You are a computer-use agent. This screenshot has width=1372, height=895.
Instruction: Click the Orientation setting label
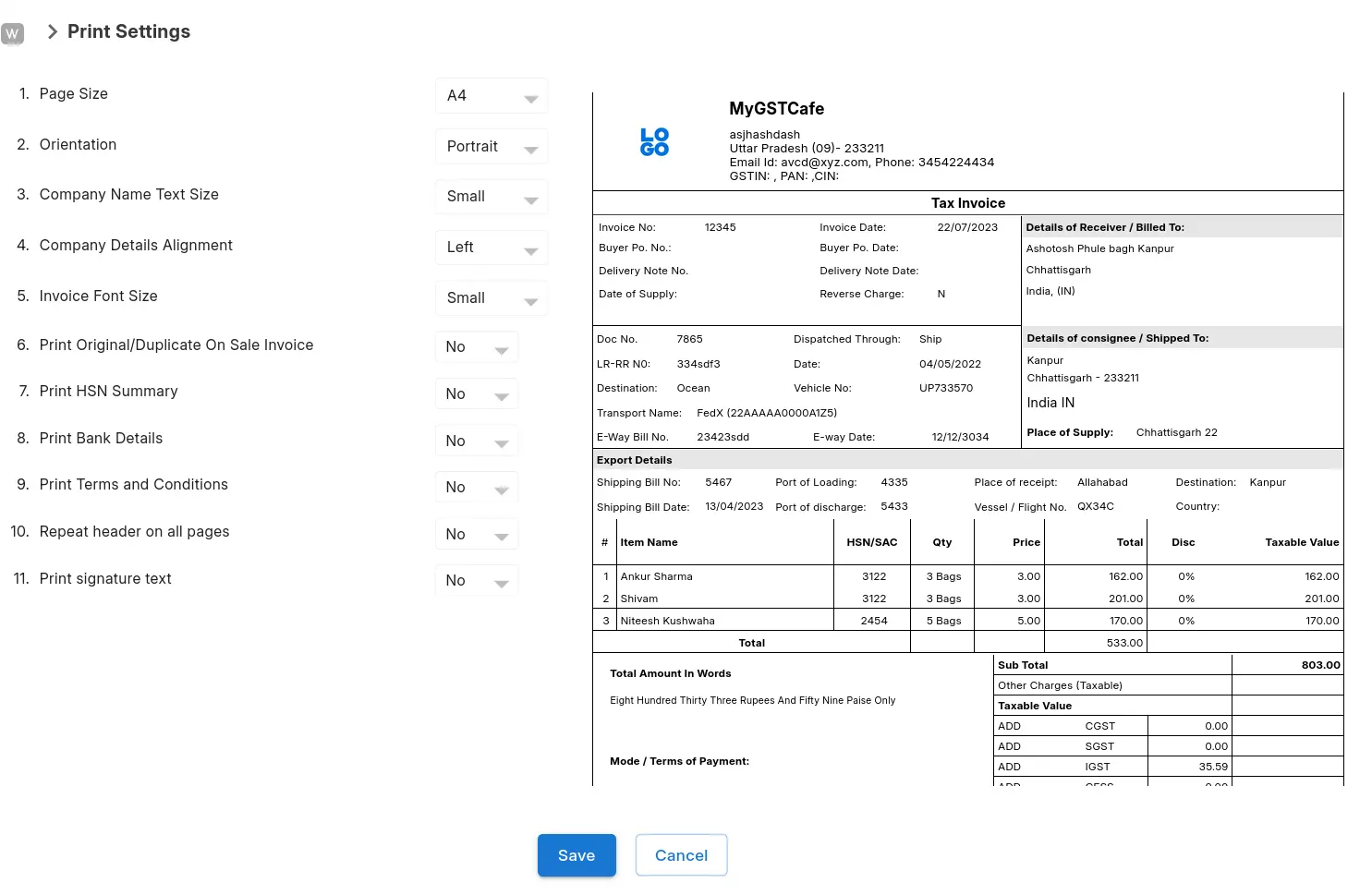[x=78, y=144]
